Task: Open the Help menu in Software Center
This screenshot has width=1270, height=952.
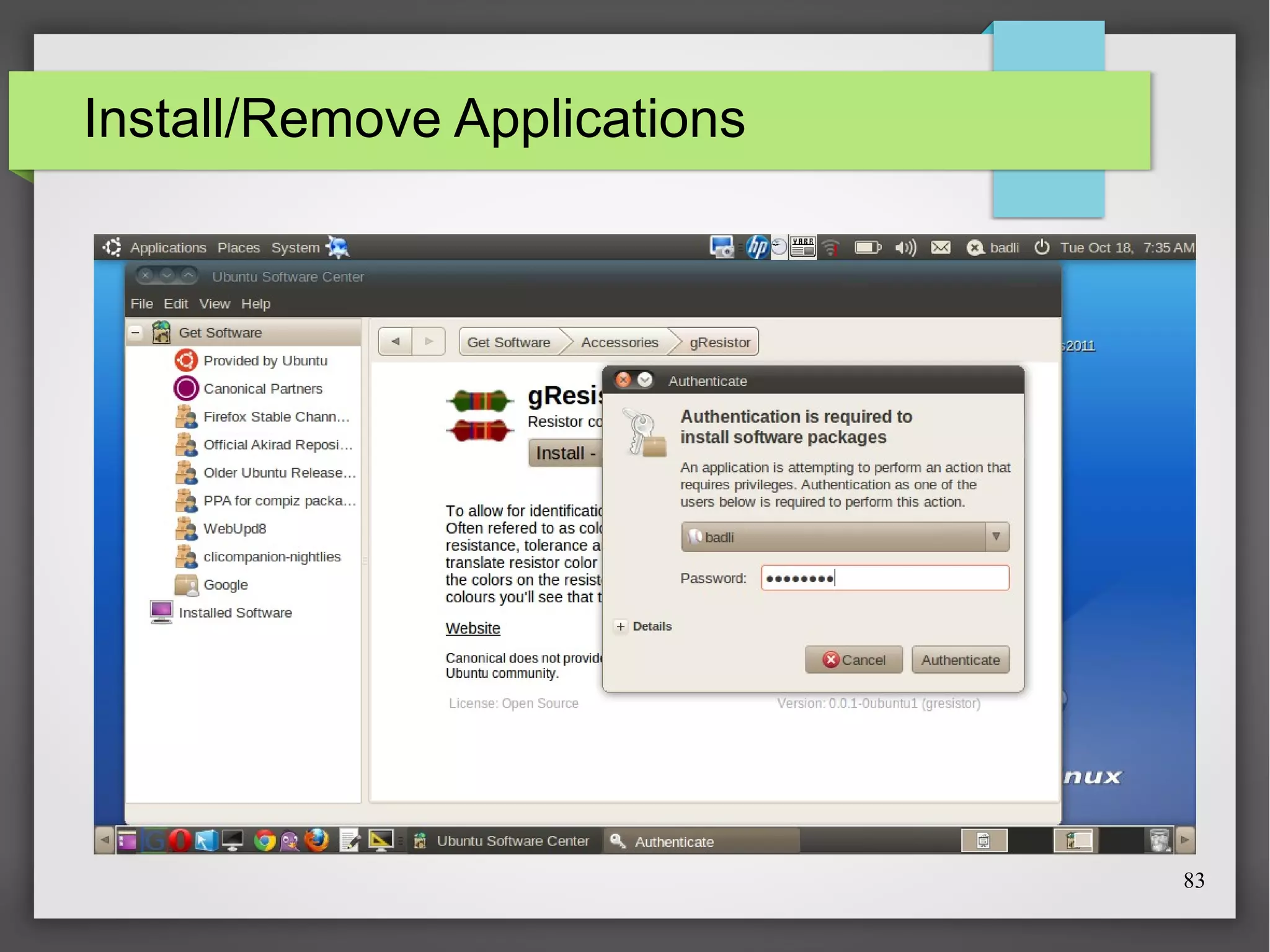Action: coord(255,304)
